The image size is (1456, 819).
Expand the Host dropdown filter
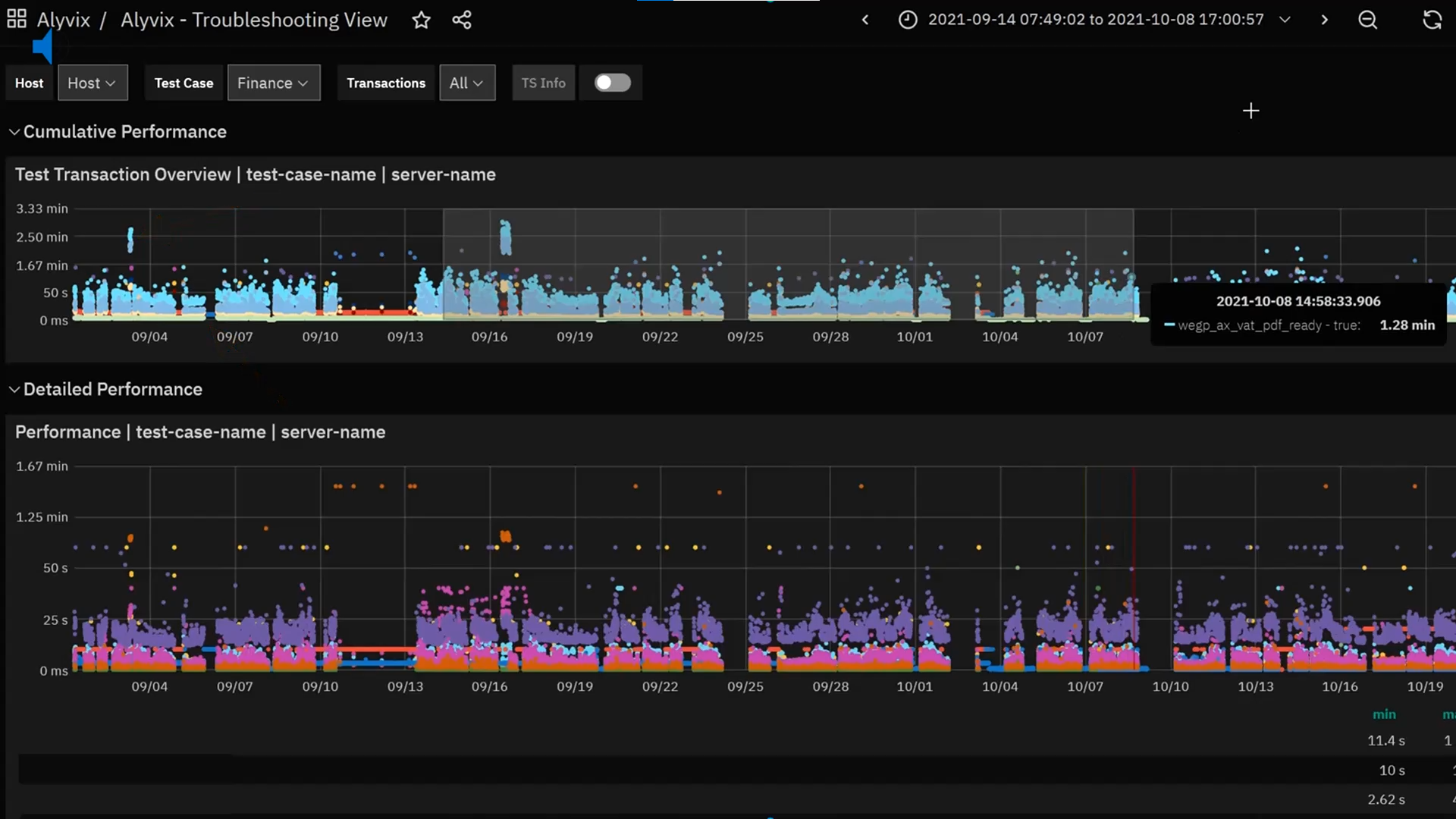(x=91, y=82)
